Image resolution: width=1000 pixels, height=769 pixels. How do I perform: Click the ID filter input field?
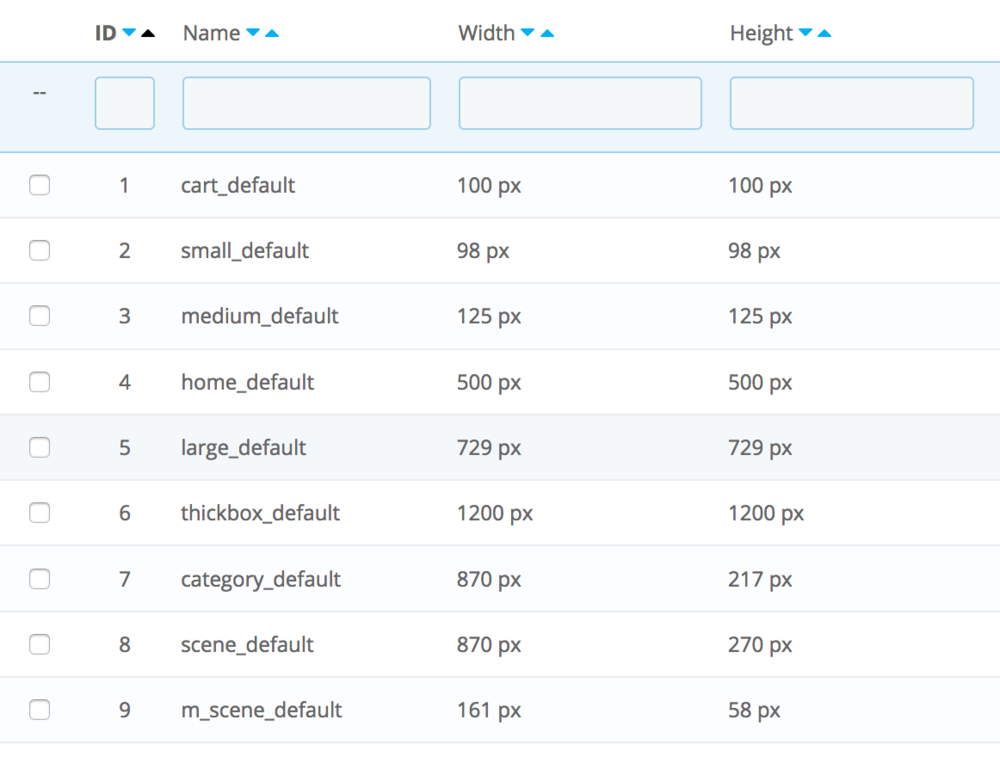pyautogui.click(x=124, y=103)
